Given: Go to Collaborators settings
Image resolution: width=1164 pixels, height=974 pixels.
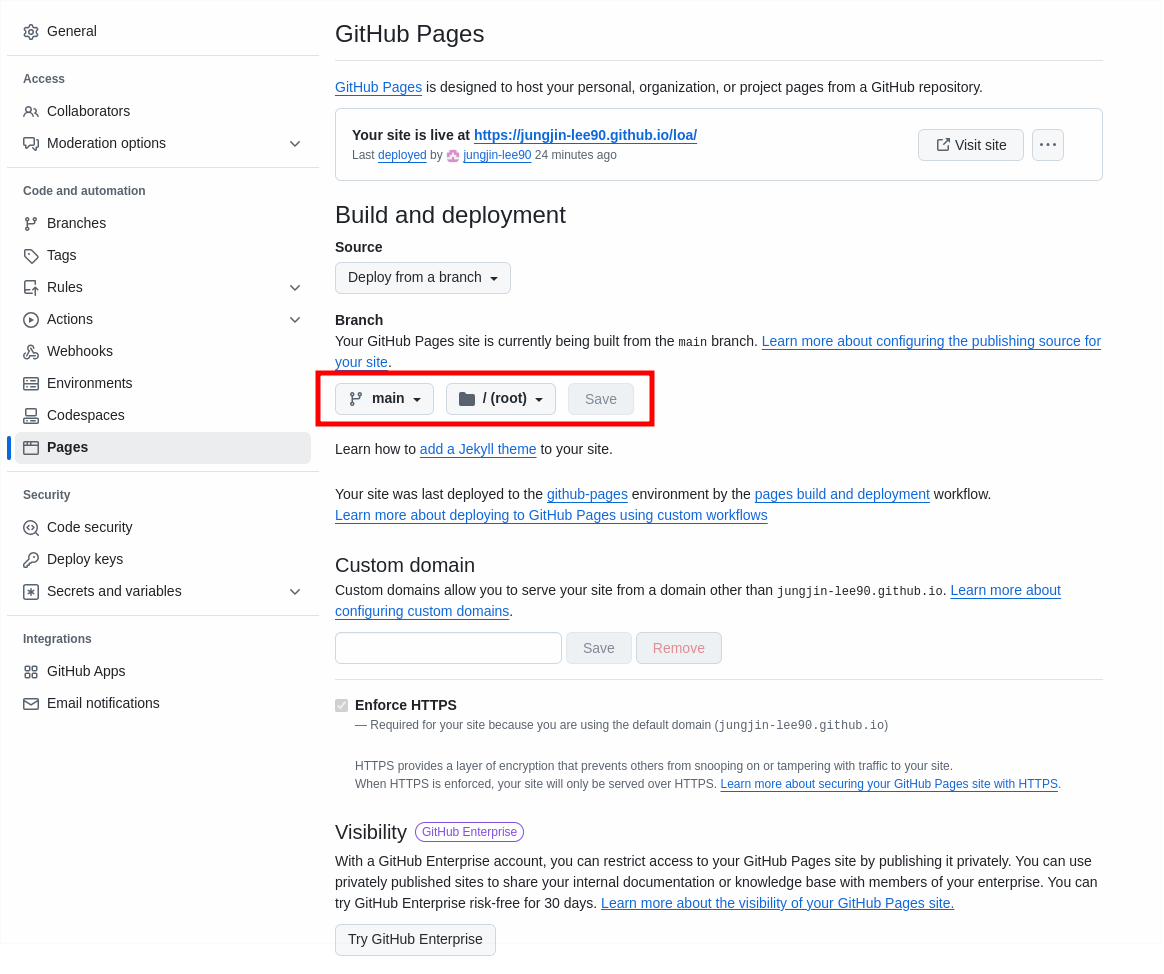Looking at the screenshot, I should point(163,111).
